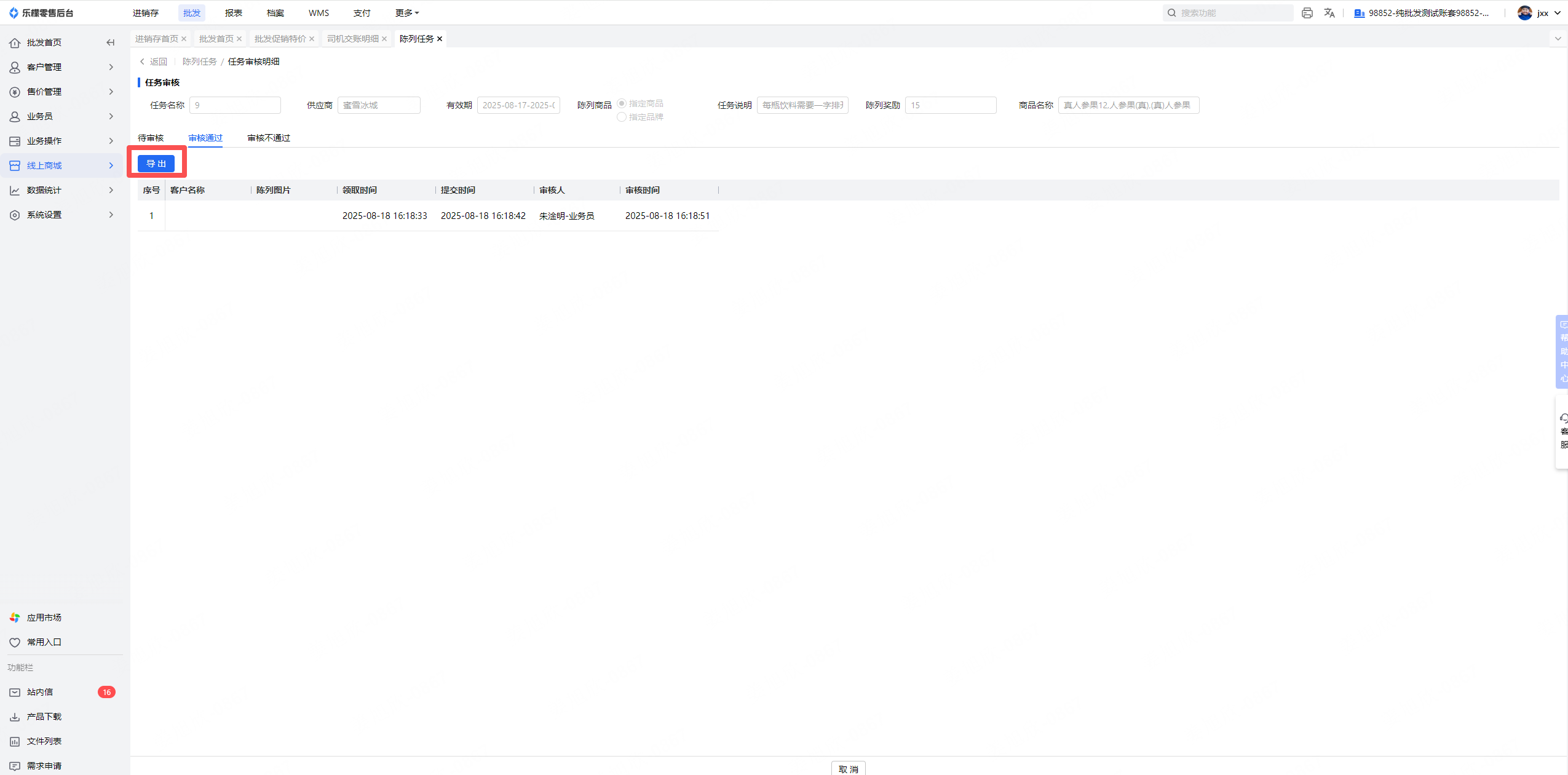Select 指定品牌 radio button
Screen dimensions: 1568x775
622,117
